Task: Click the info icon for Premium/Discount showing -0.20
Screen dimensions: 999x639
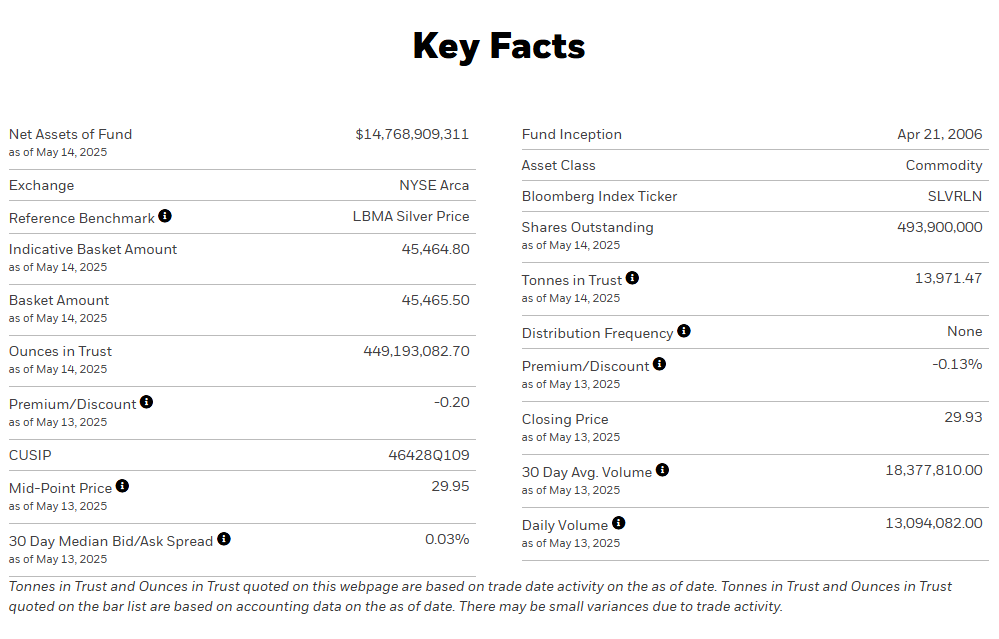Action: coord(146,402)
